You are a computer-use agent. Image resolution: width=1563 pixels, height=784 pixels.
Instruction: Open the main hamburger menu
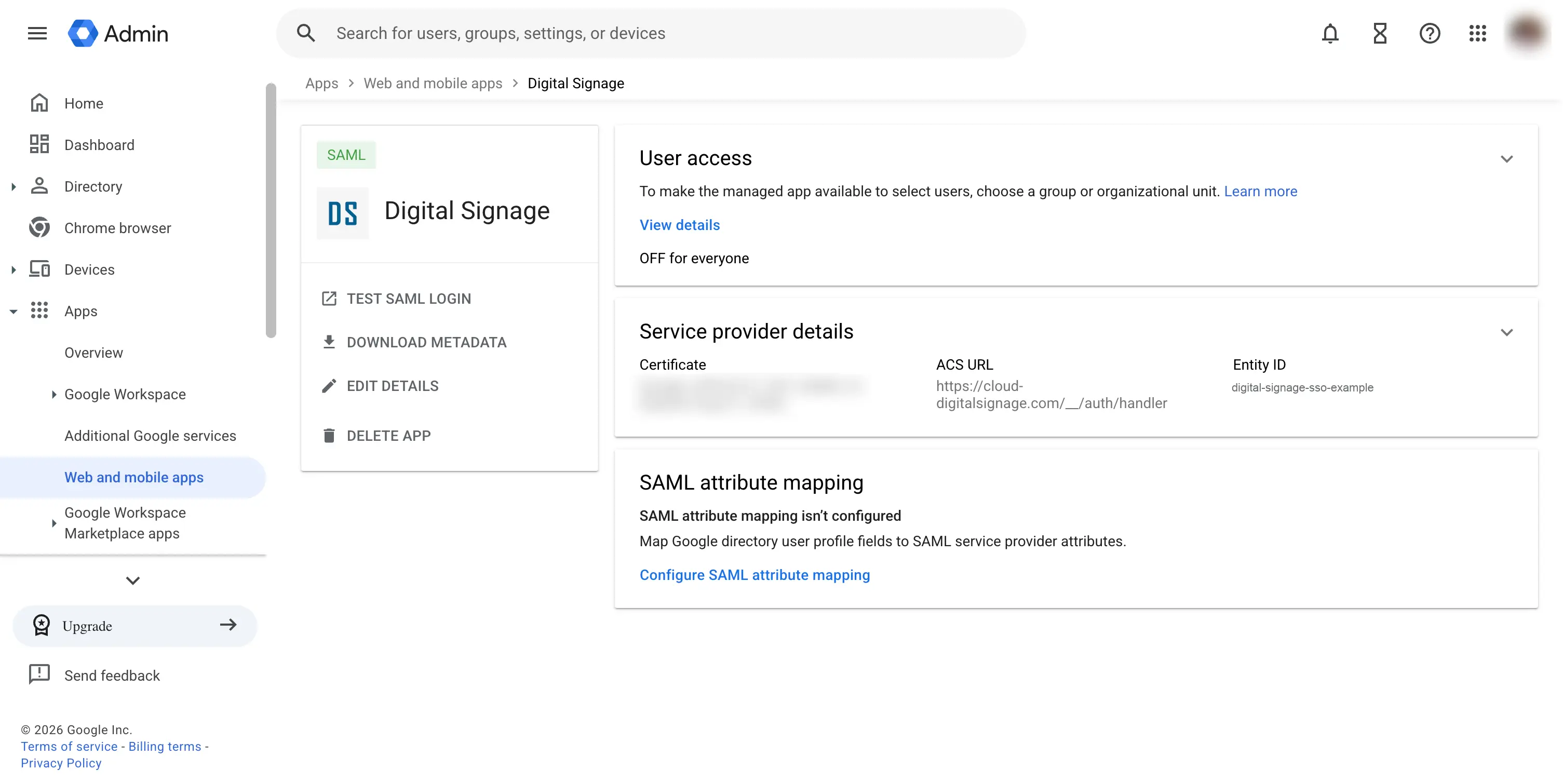click(37, 33)
